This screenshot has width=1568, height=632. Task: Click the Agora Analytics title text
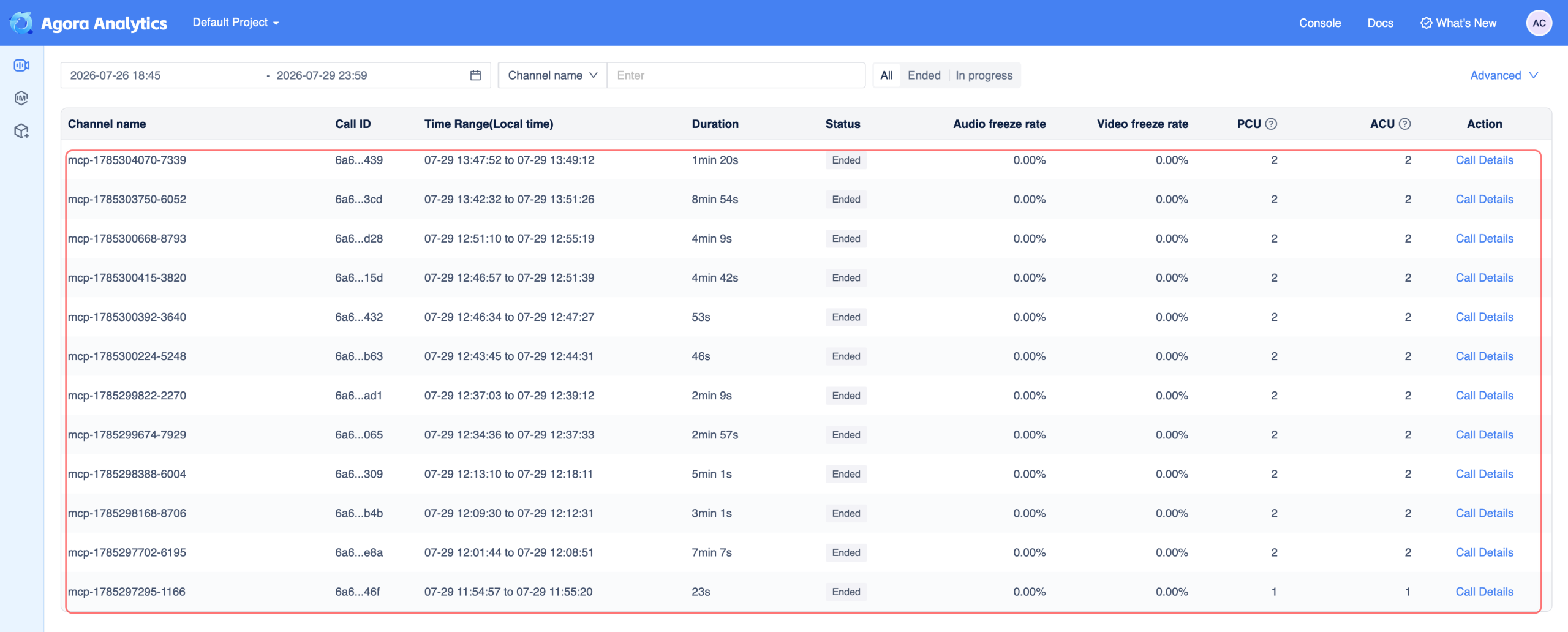pyautogui.click(x=104, y=23)
